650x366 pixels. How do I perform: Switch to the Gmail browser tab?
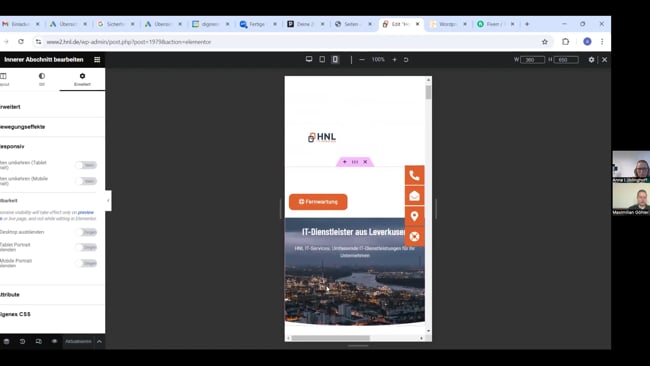[20, 24]
